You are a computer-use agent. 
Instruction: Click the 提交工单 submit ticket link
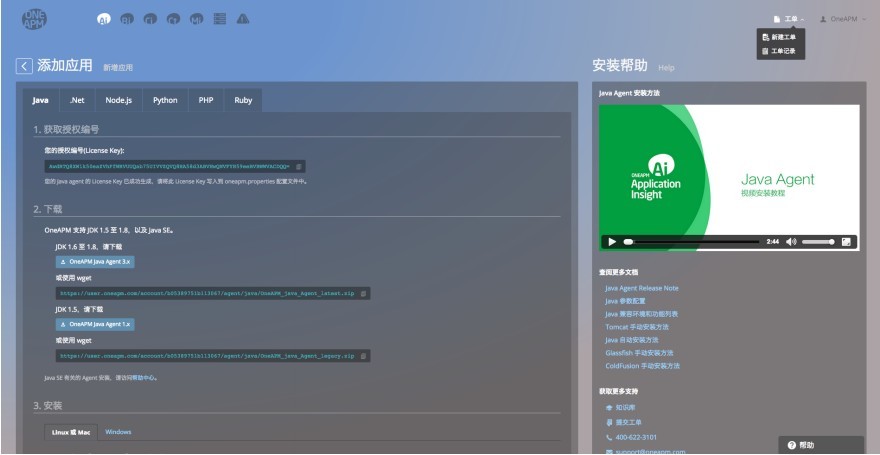point(628,422)
